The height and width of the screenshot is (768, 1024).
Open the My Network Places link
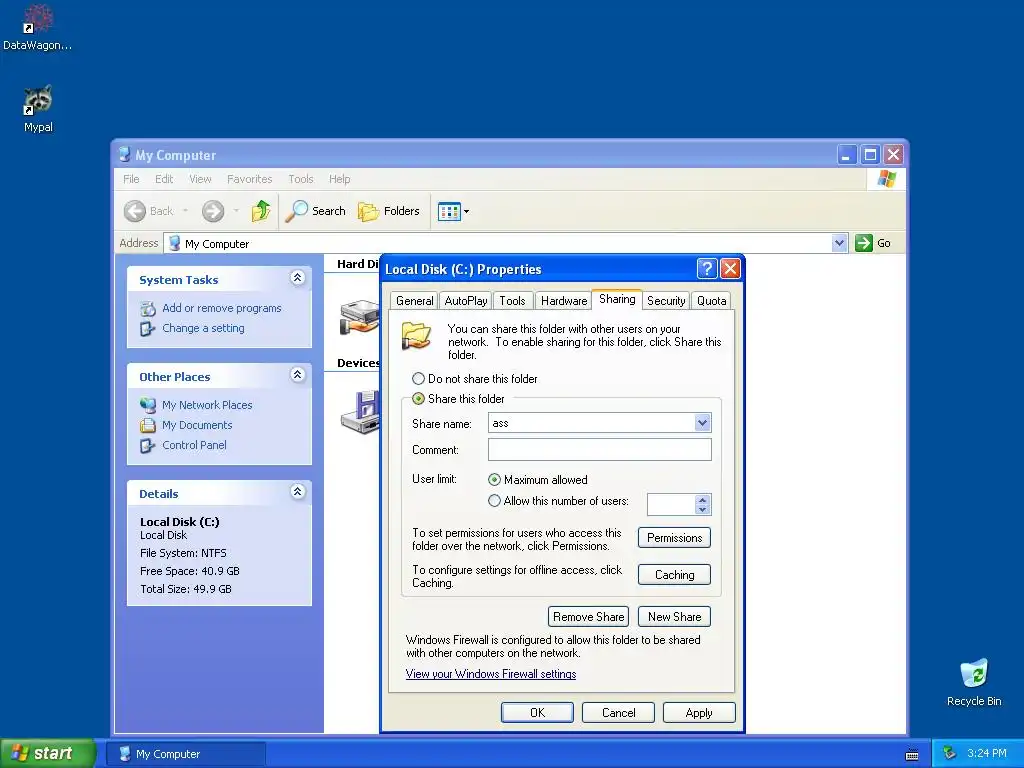click(207, 405)
